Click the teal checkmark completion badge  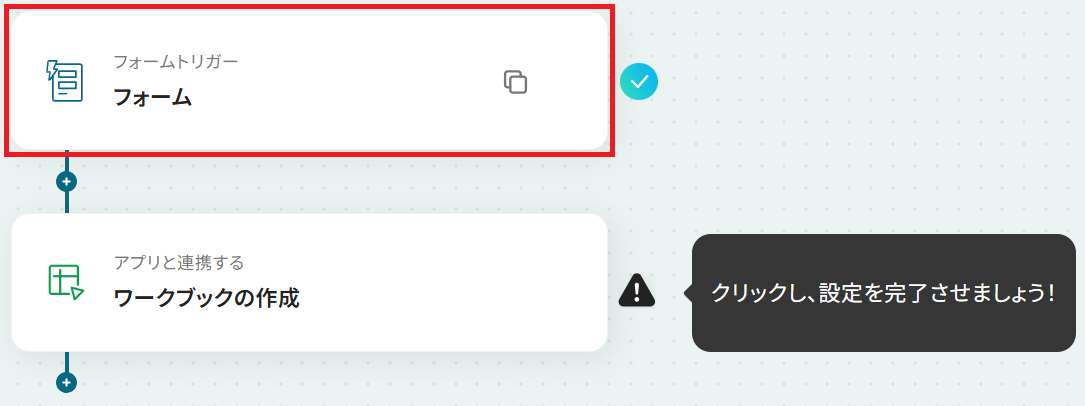[639, 82]
